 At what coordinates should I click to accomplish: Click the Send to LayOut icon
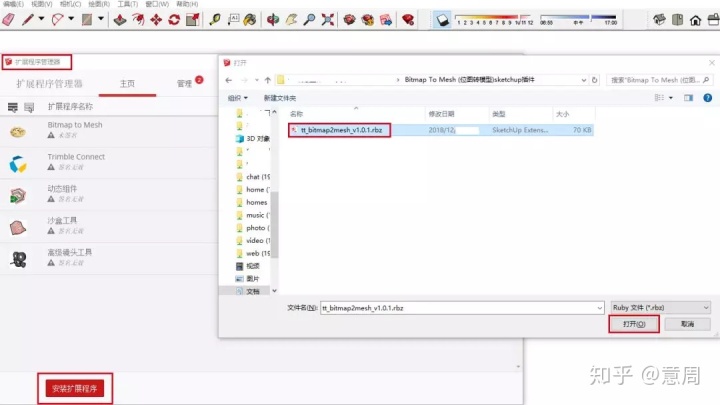point(386,19)
